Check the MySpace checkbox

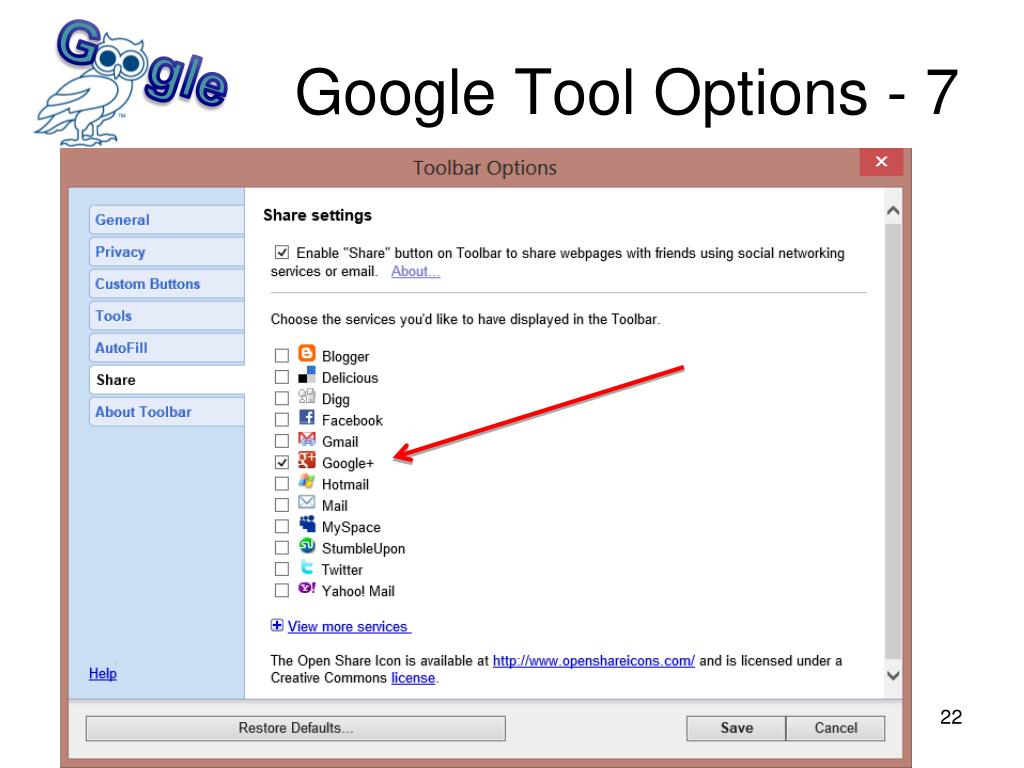(x=281, y=526)
